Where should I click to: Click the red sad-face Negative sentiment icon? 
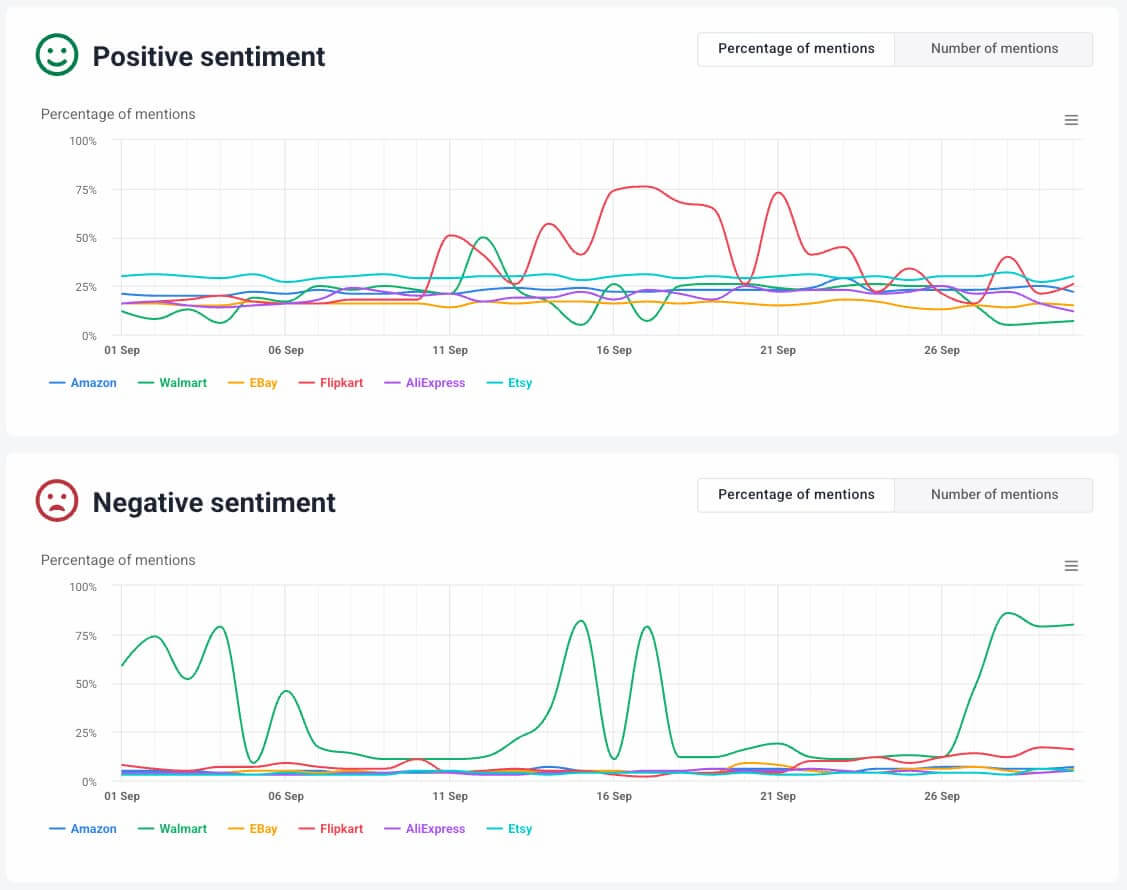(x=56, y=501)
